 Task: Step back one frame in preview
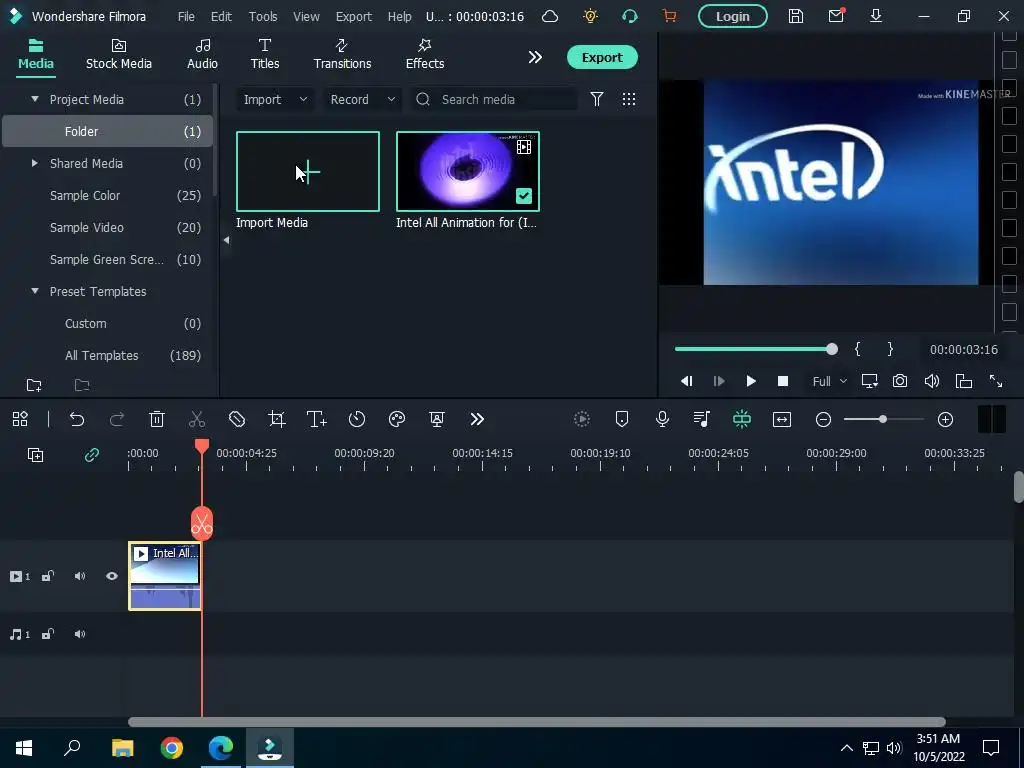[686, 381]
